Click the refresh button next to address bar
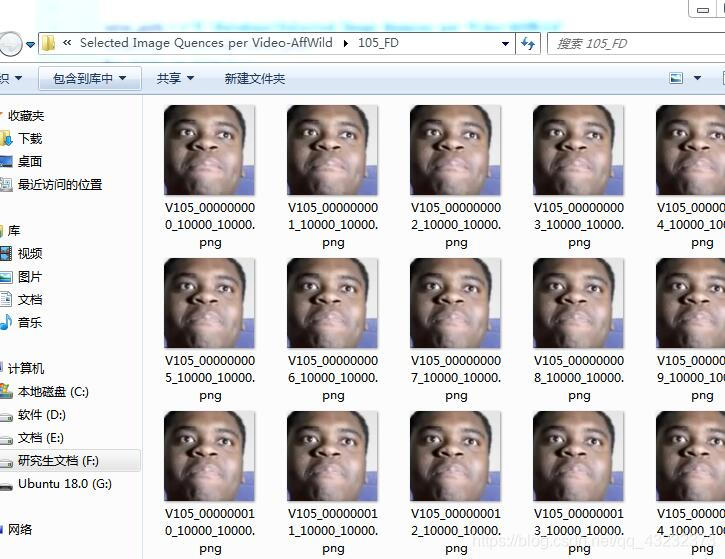The width and height of the screenshot is (725, 559). 528,43
